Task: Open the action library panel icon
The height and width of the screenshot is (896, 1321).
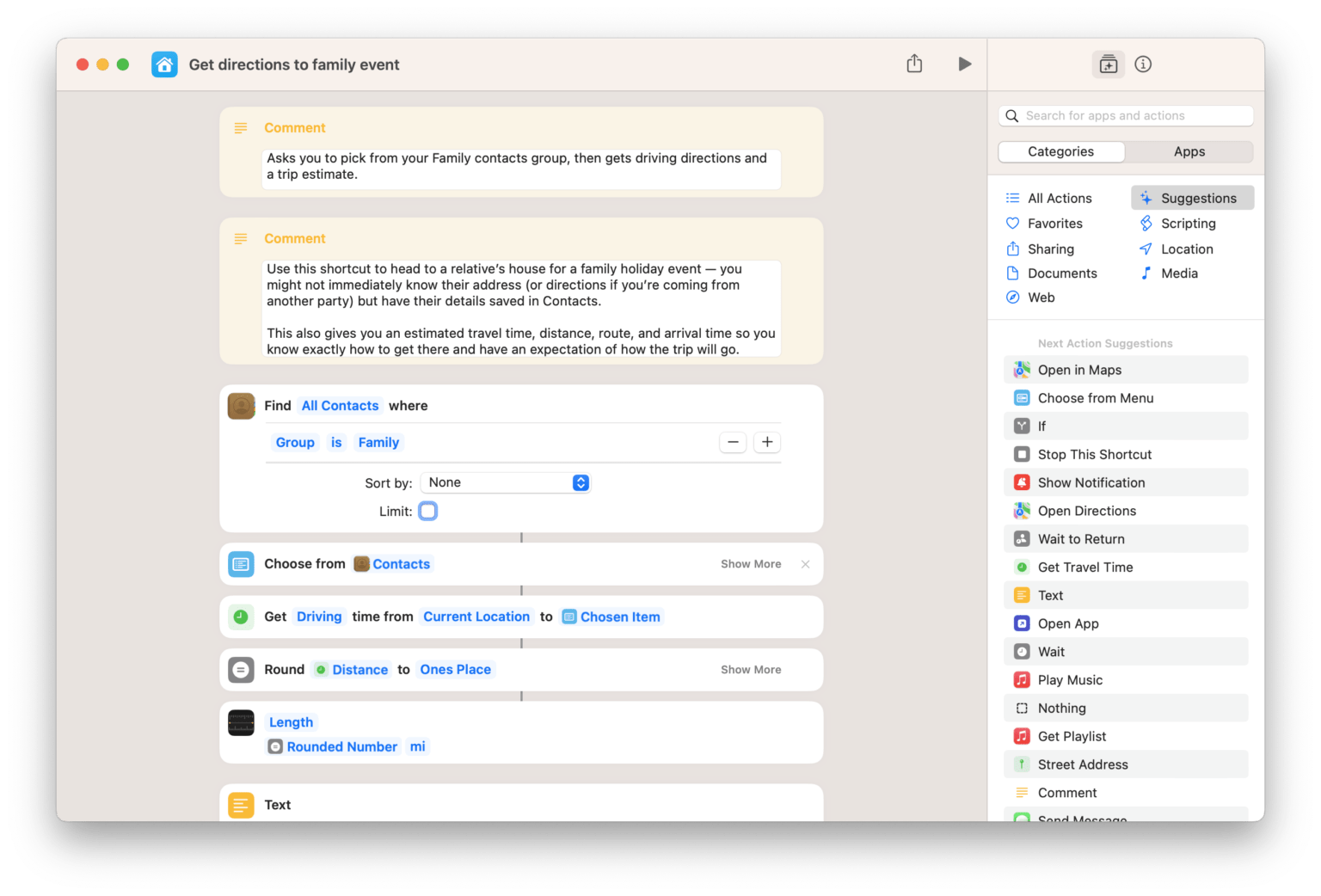Action: (x=1108, y=64)
